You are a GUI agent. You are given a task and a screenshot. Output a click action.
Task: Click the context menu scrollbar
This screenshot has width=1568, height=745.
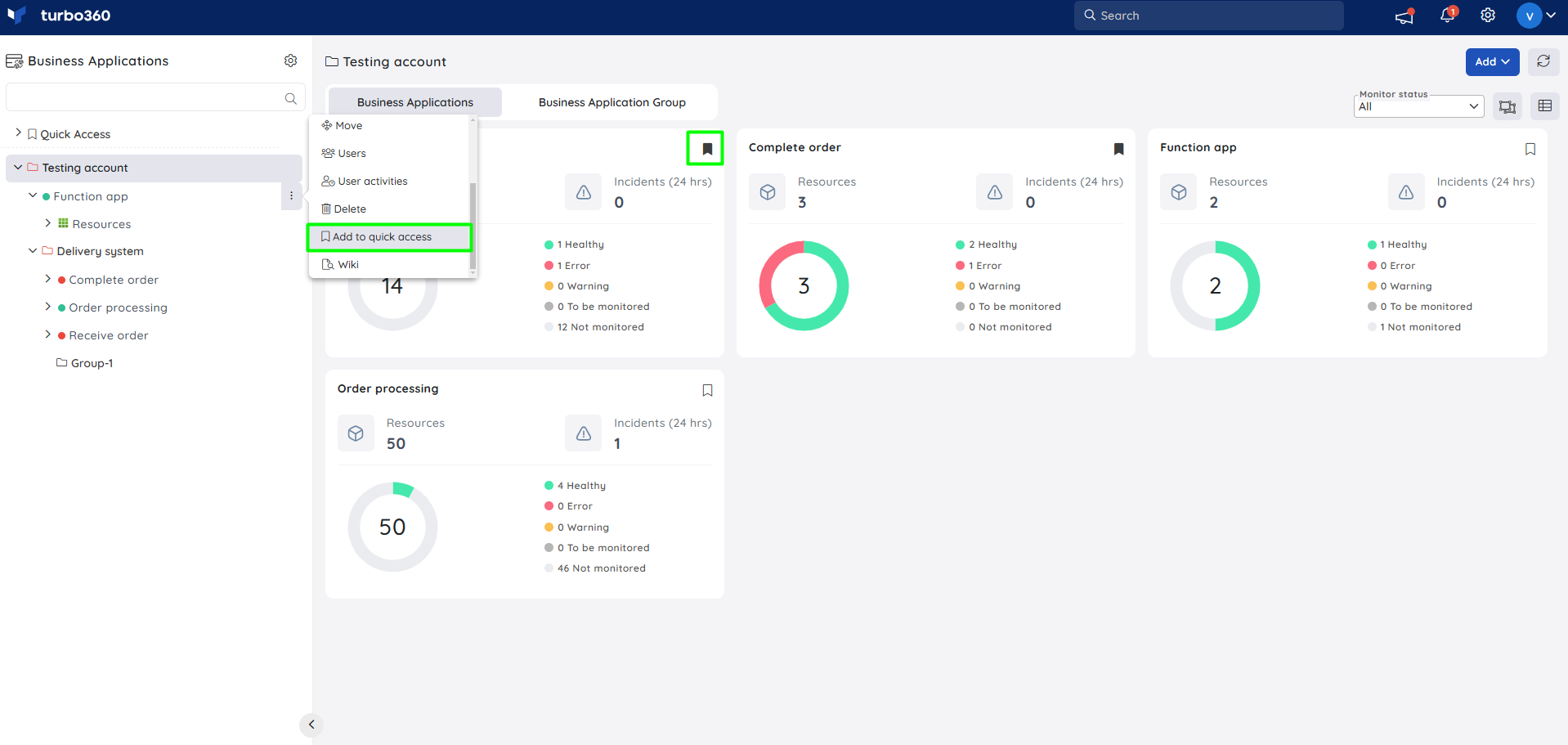click(473, 225)
